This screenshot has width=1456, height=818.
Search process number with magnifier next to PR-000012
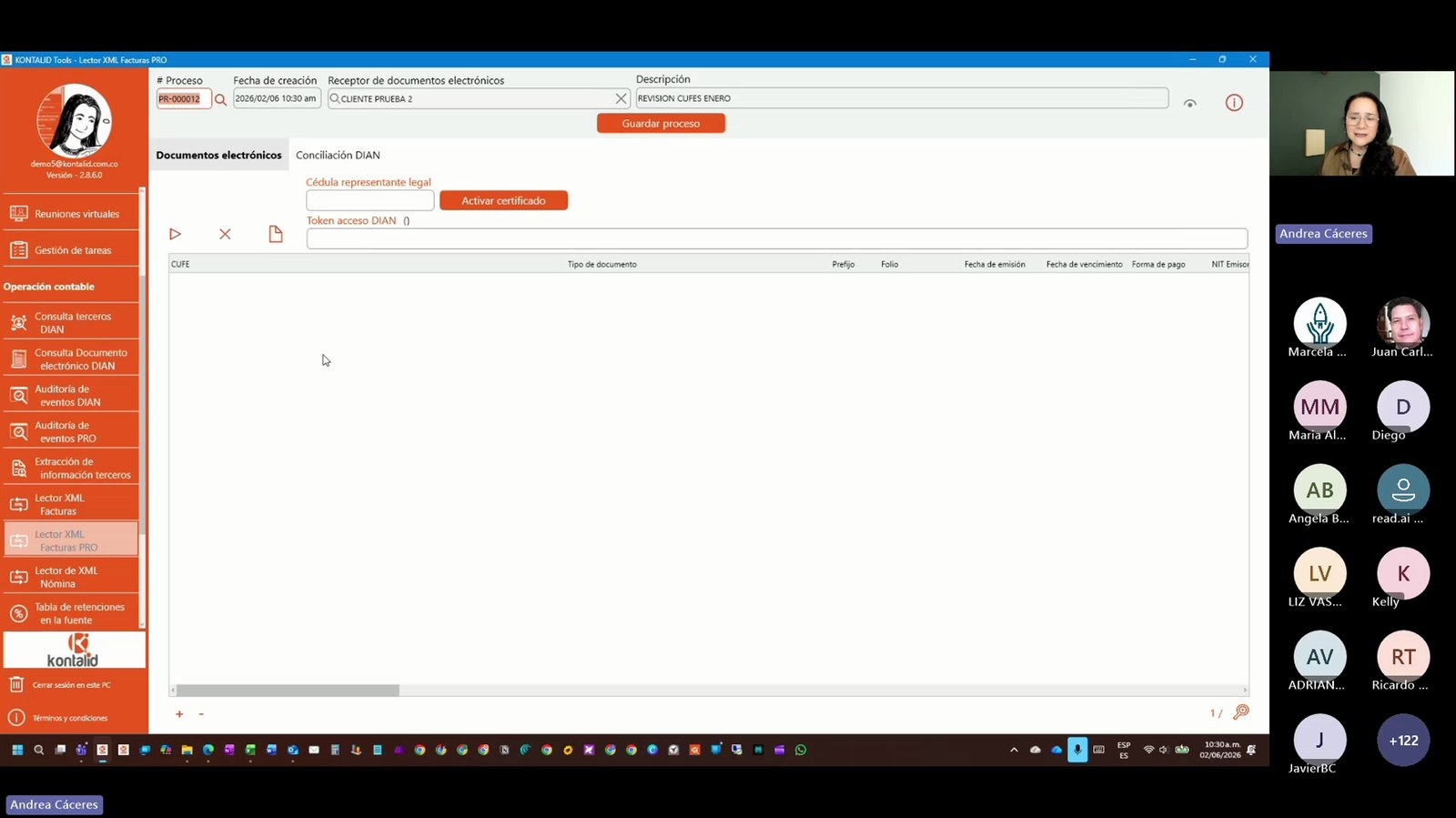[x=220, y=99]
